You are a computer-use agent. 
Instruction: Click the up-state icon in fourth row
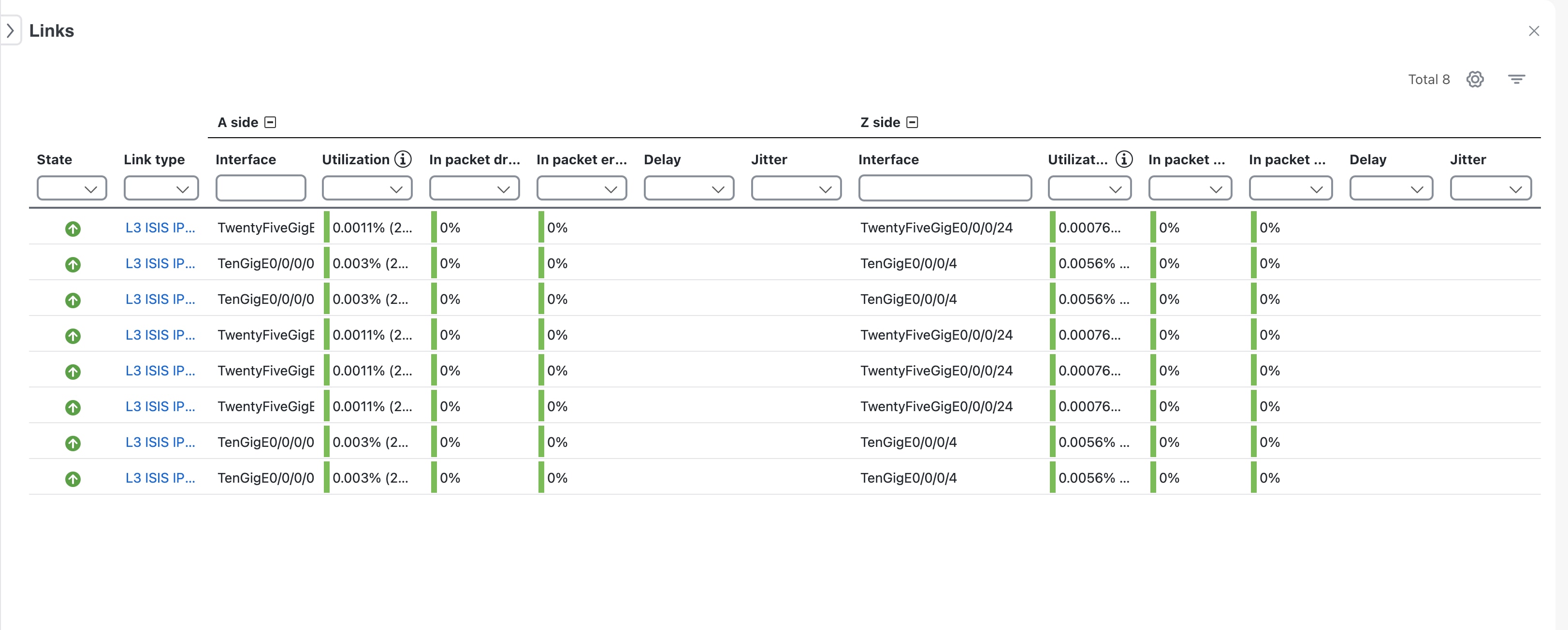[x=73, y=336]
